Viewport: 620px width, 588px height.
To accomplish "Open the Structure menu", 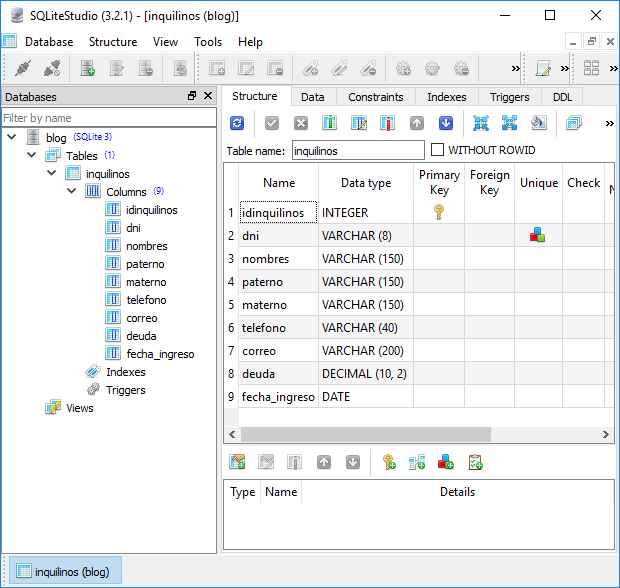I will pos(113,42).
